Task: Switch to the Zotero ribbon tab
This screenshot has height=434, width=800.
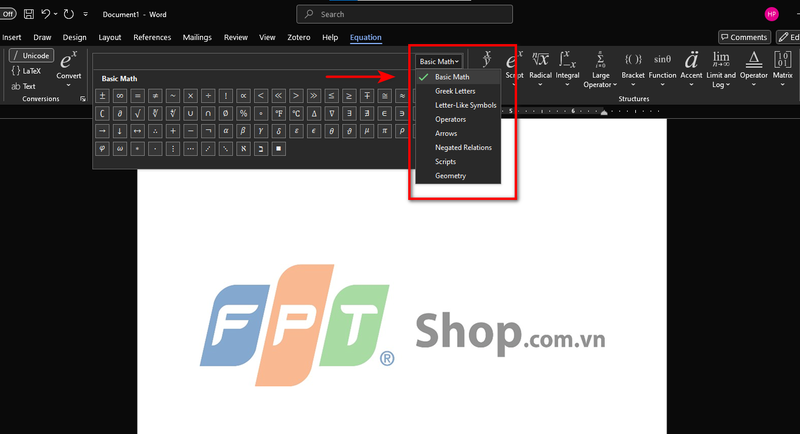Action: pos(298,37)
